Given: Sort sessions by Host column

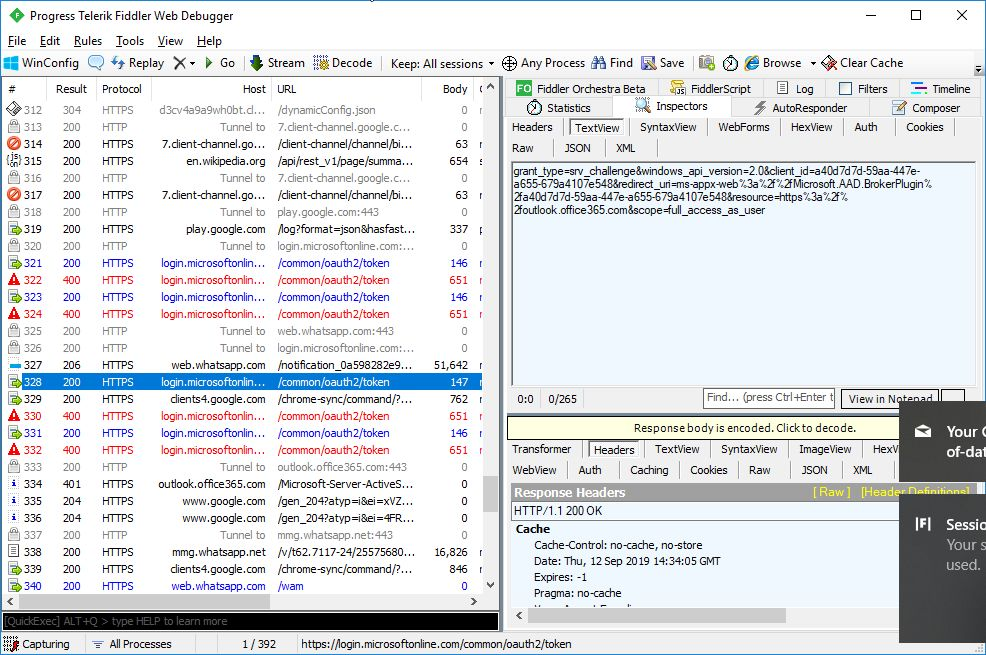Looking at the screenshot, I should (210, 89).
